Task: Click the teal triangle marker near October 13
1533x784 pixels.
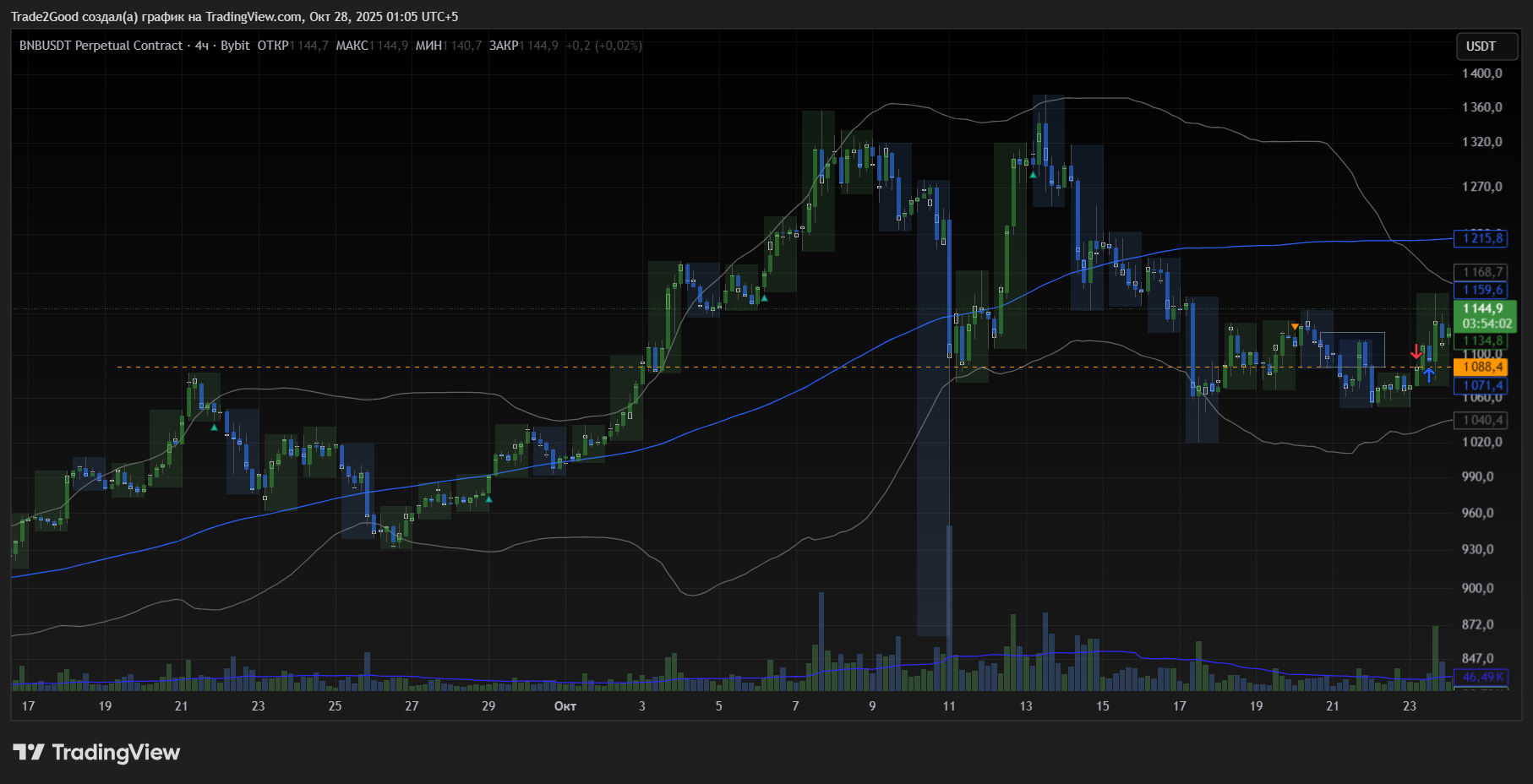Action: (1033, 175)
